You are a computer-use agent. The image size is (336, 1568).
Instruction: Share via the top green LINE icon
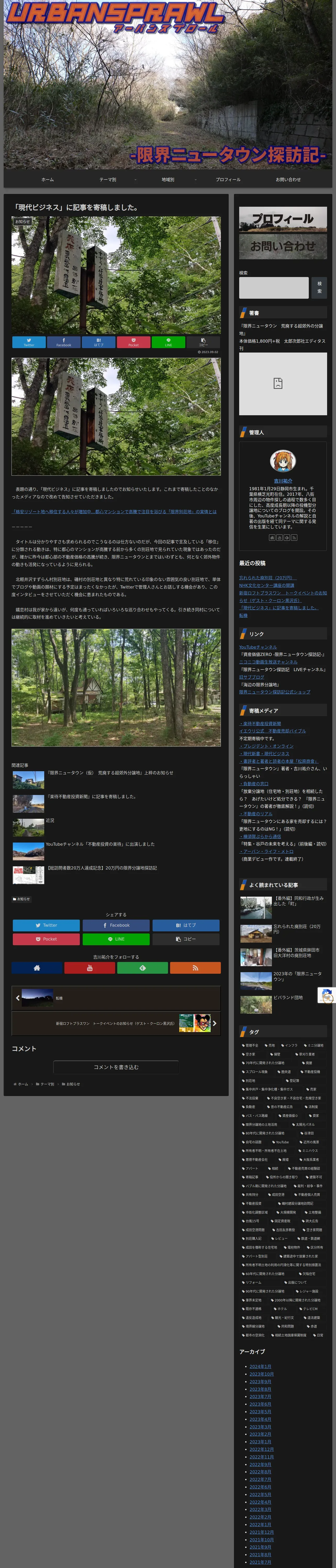coord(168,342)
